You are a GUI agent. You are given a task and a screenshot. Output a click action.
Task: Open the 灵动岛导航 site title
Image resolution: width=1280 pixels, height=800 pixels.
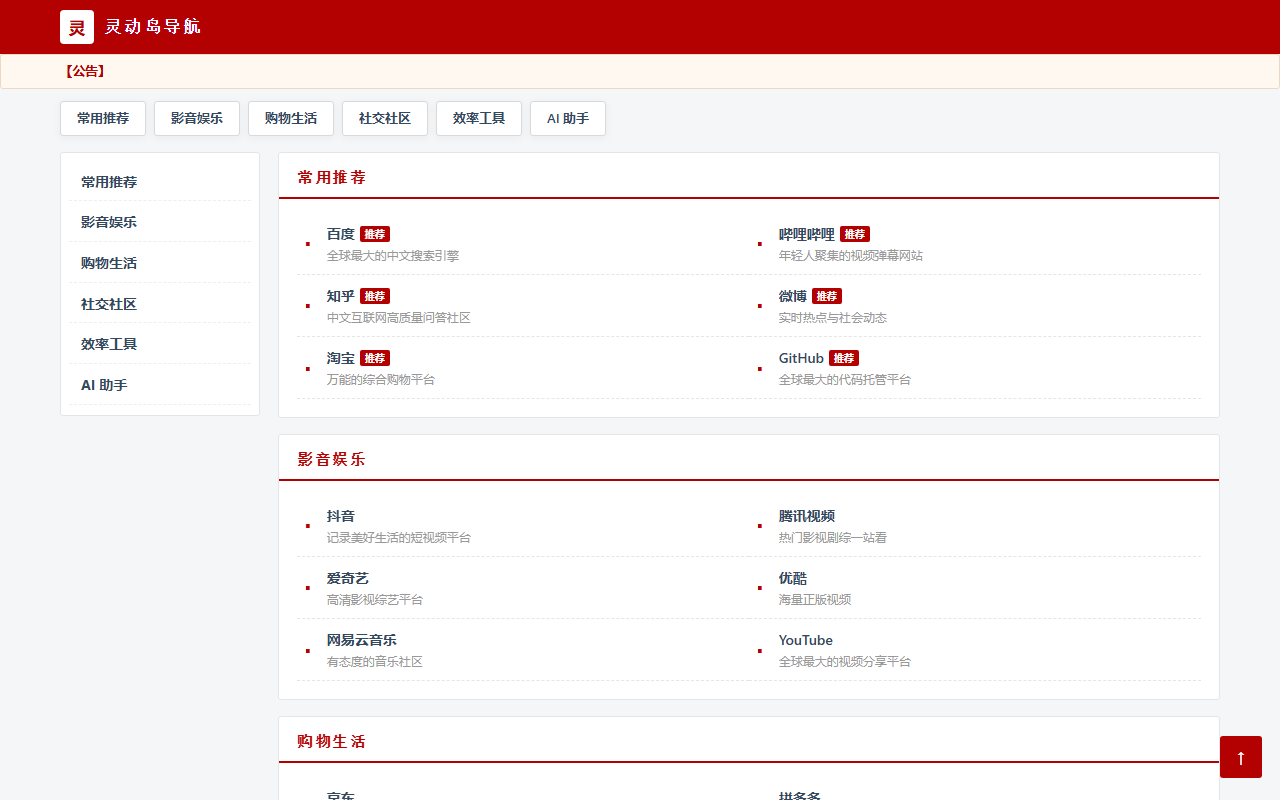[153, 27]
